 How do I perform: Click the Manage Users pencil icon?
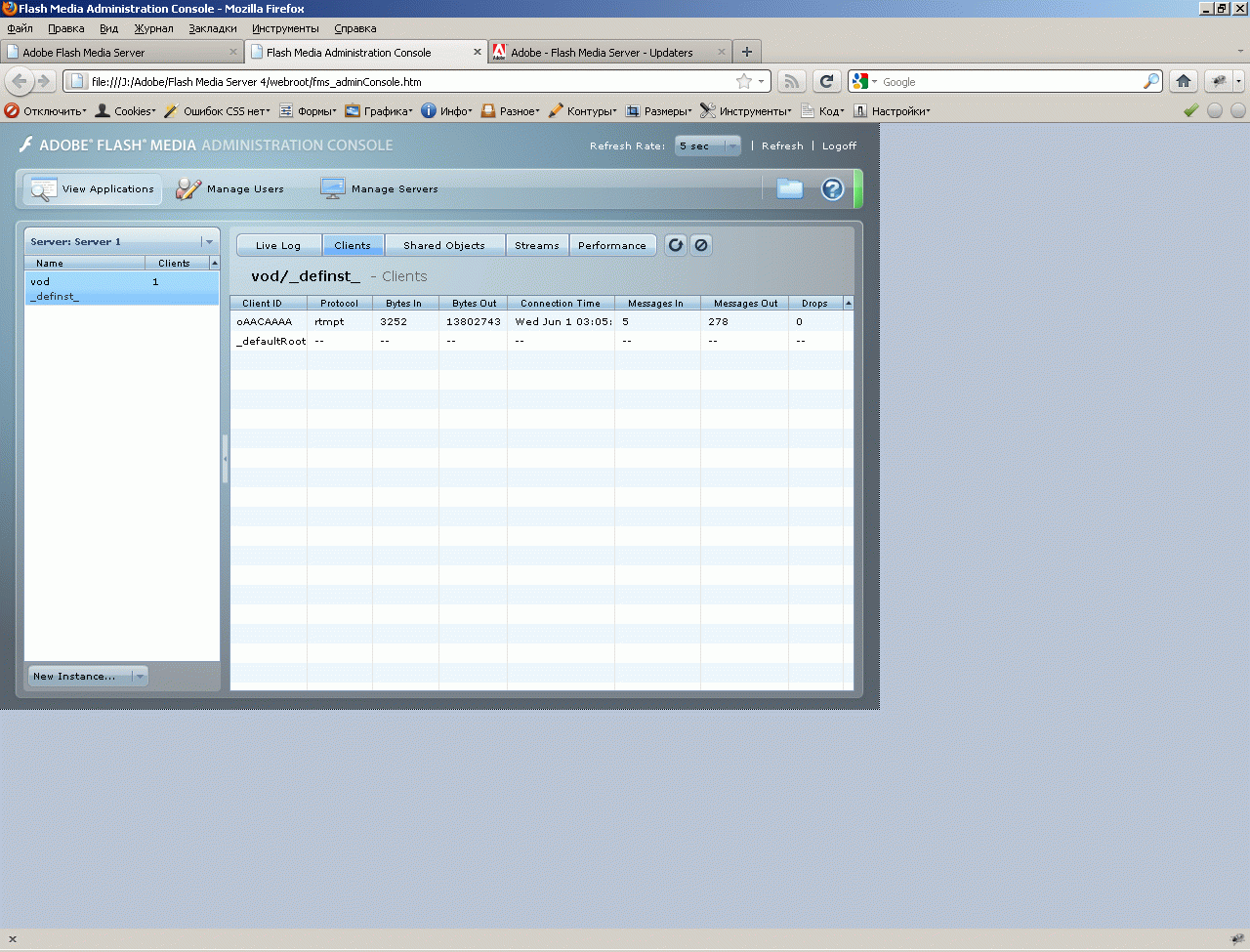tap(188, 188)
